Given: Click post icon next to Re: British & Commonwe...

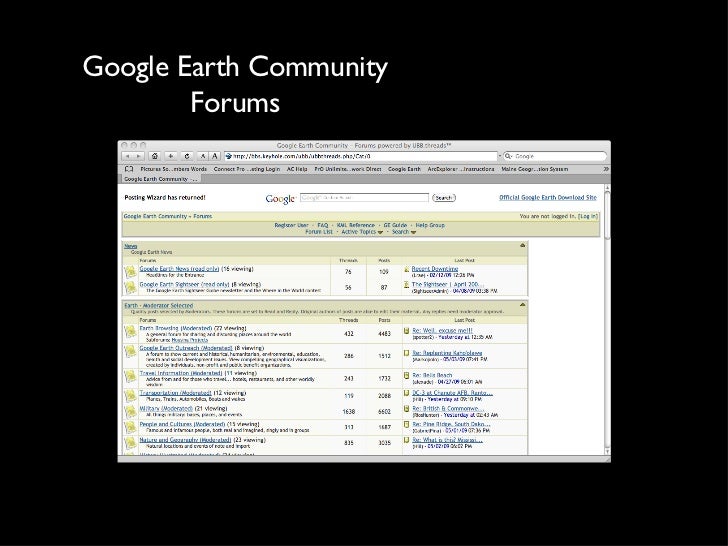Looking at the screenshot, I should (x=407, y=409).
